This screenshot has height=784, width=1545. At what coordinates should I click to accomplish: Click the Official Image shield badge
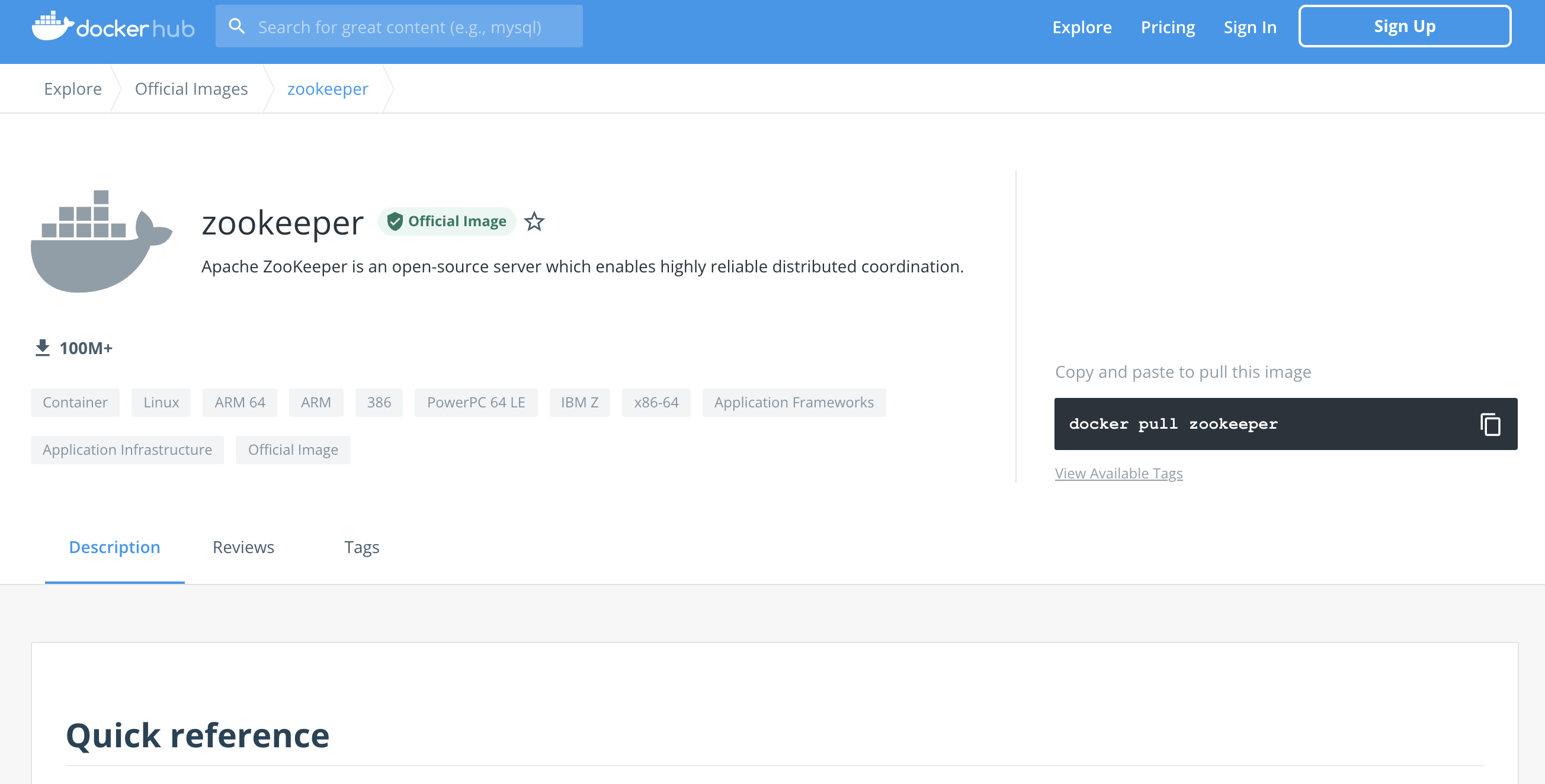(447, 222)
